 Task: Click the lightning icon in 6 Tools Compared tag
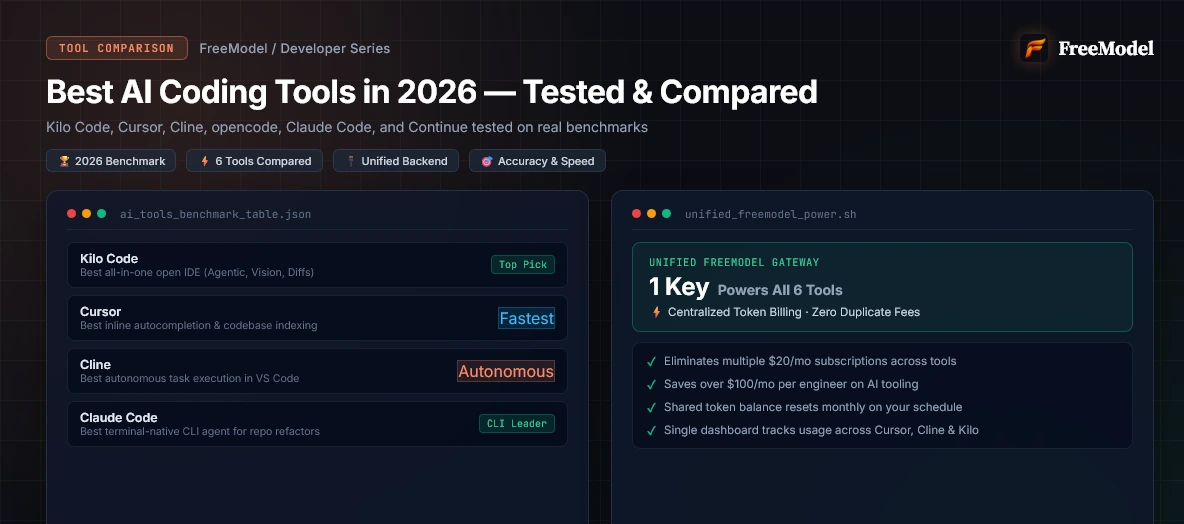point(205,161)
